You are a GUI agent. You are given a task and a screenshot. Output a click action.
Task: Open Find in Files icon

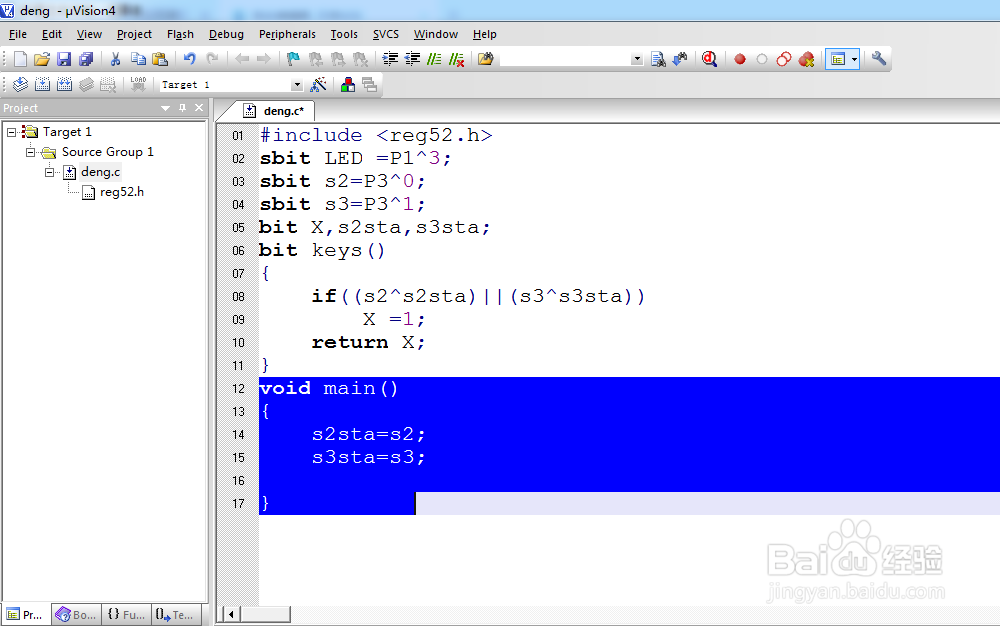[x=485, y=59]
